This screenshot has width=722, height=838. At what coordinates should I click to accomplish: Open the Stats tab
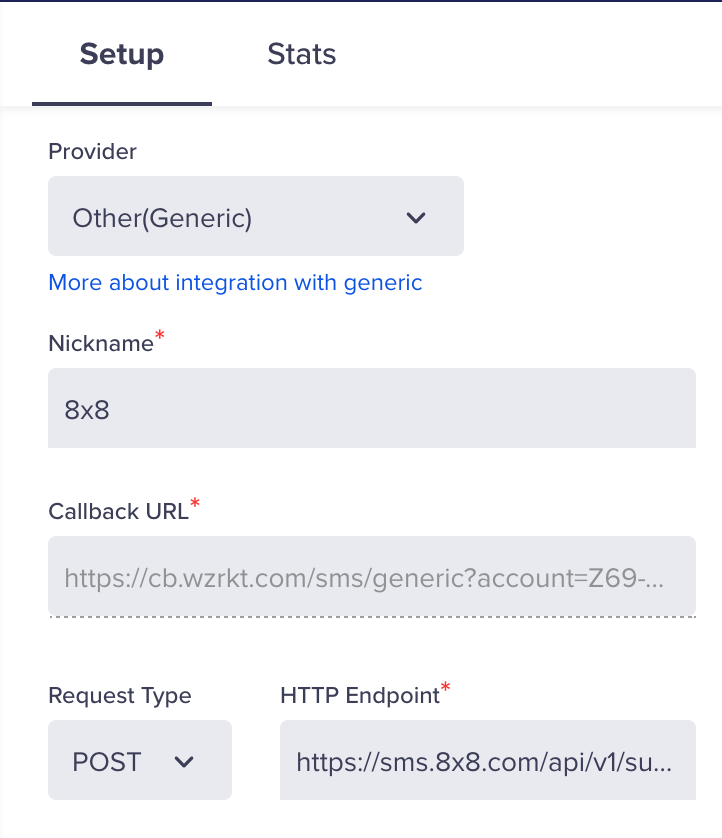pyautogui.click(x=302, y=54)
